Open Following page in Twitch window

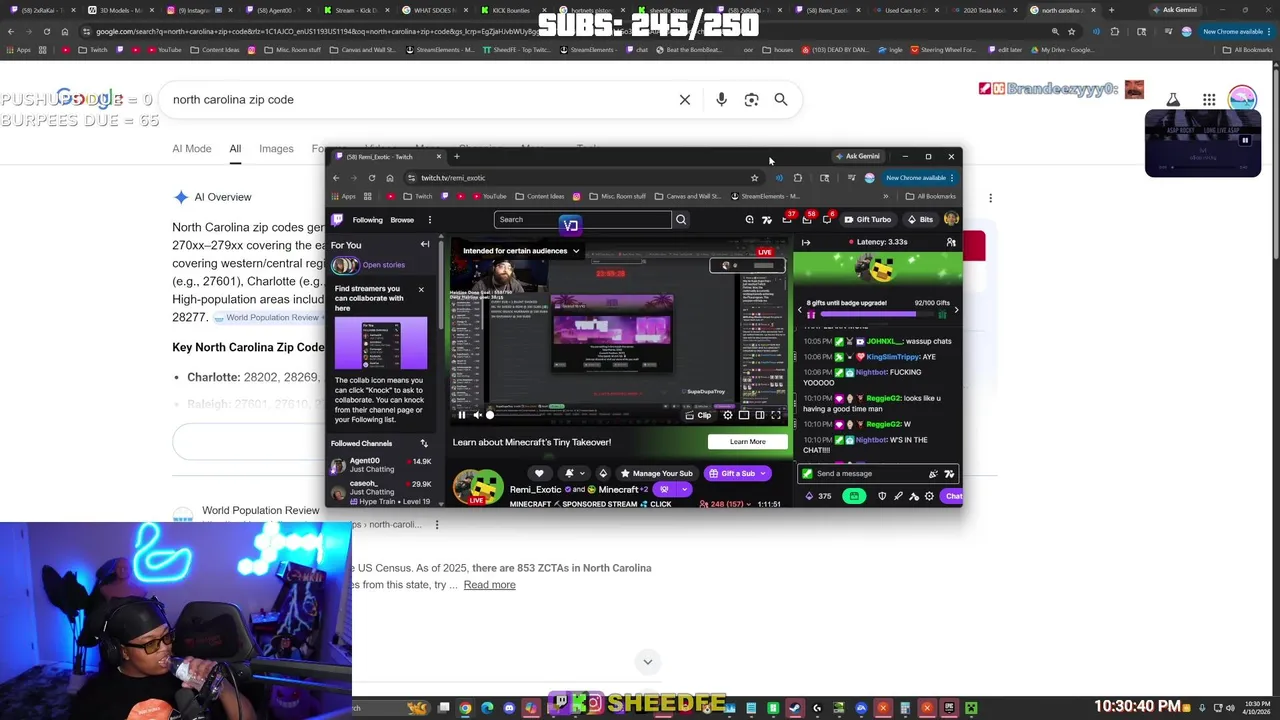(x=367, y=220)
